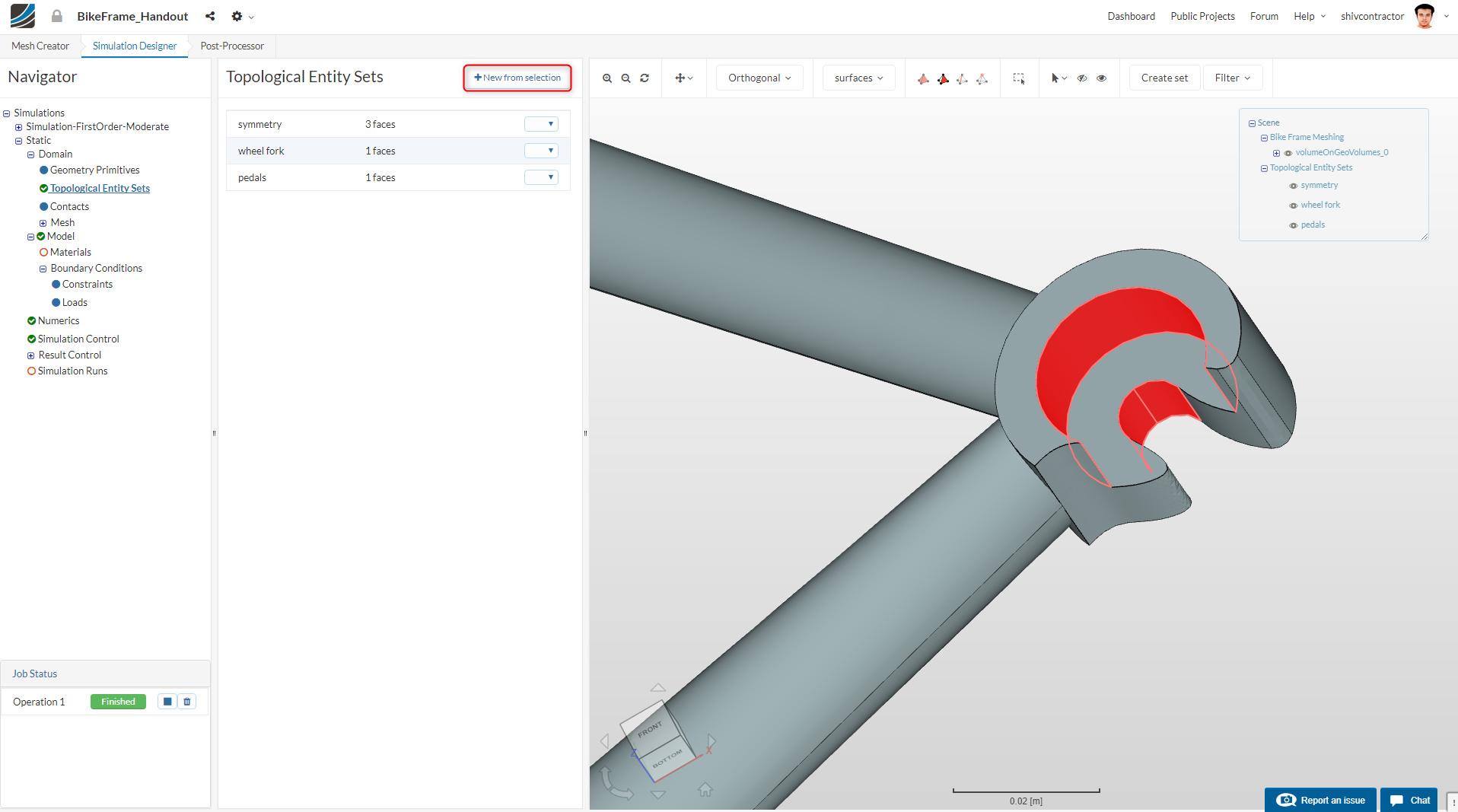Click the stop icon for Operation 1
Viewport: 1458px width, 812px height.
point(167,702)
